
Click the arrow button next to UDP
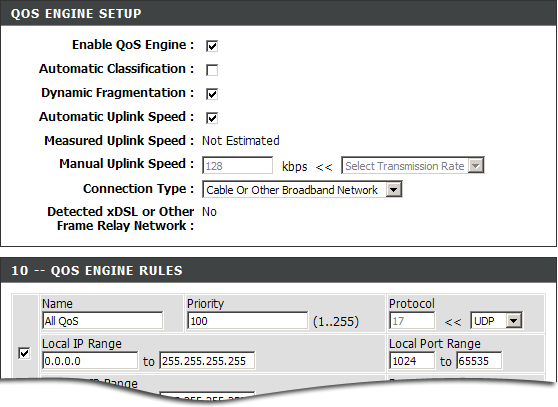pos(514,321)
